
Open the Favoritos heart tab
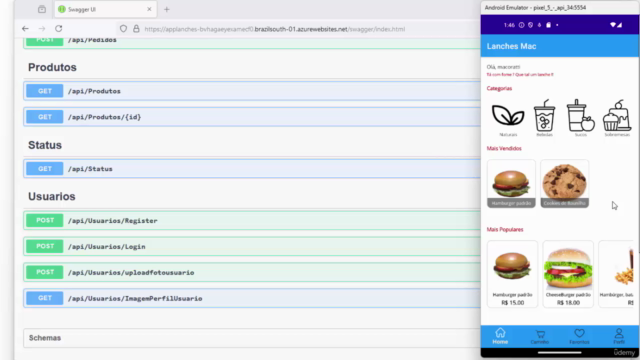pyautogui.click(x=579, y=336)
